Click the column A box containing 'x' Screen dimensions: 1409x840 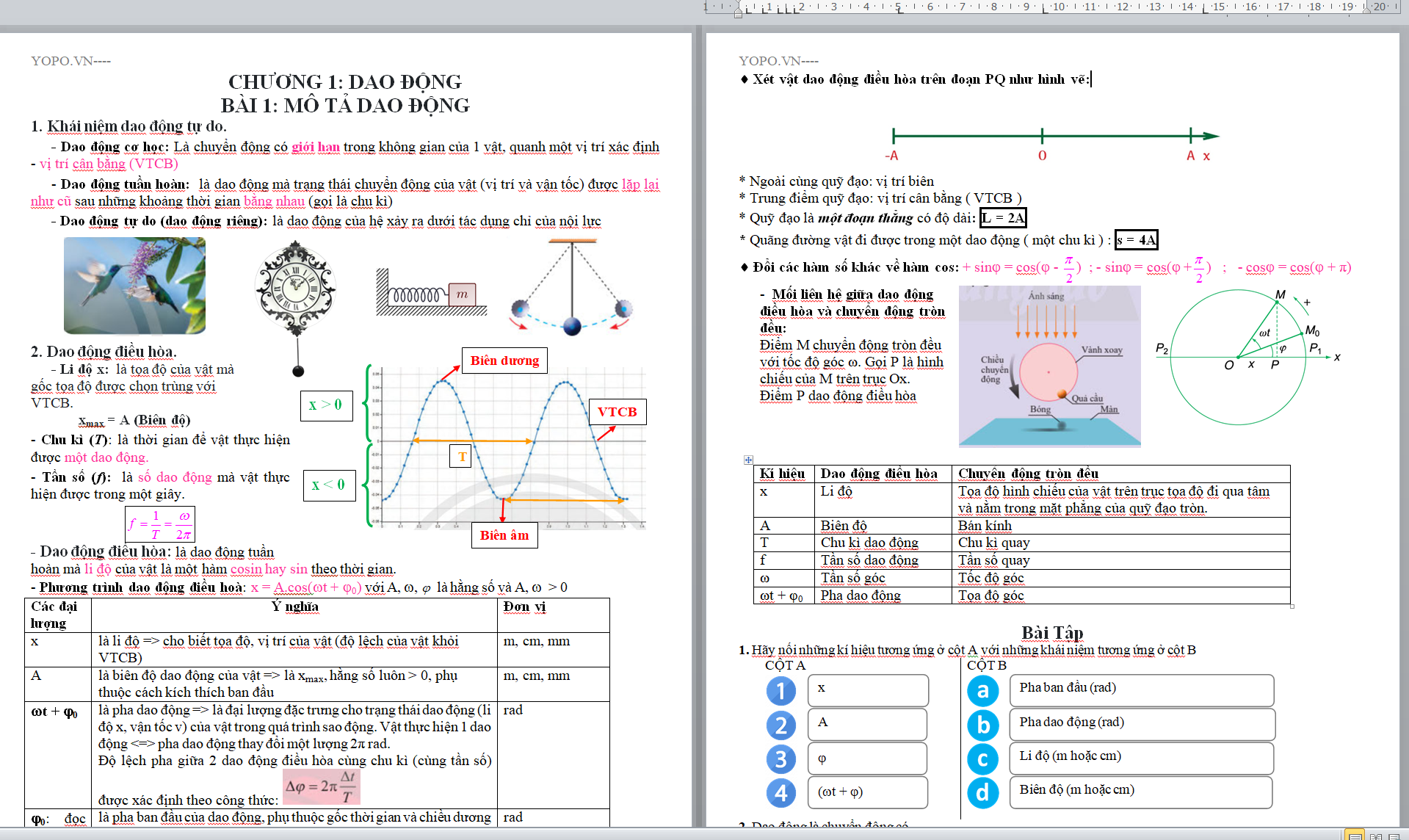point(868,691)
